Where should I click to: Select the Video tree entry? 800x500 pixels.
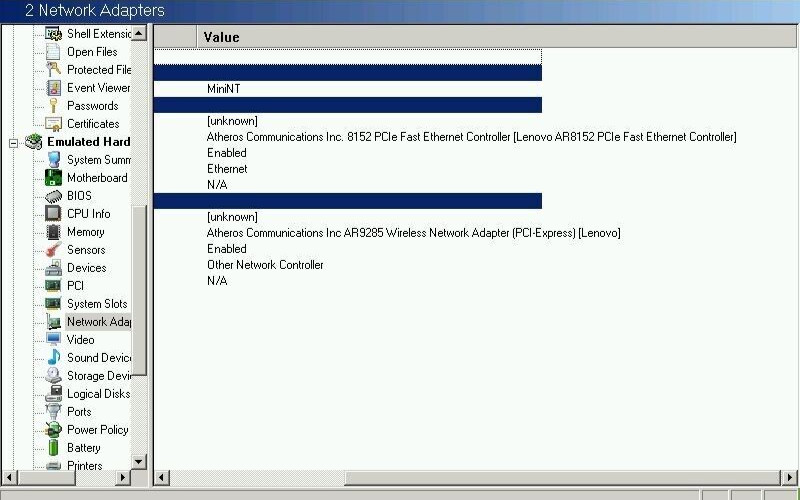tap(80, 340)
